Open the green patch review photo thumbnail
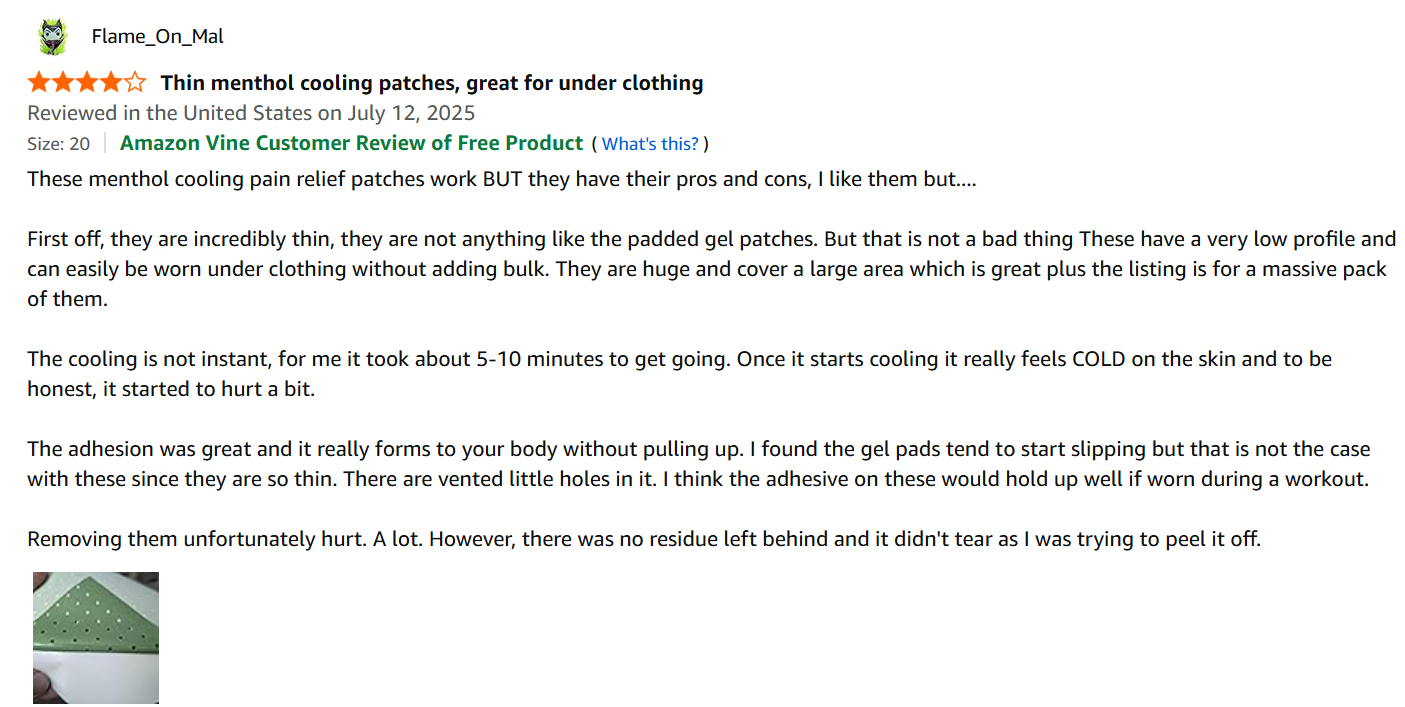This screenshot has height=707, width=1405. pos(96,638)
